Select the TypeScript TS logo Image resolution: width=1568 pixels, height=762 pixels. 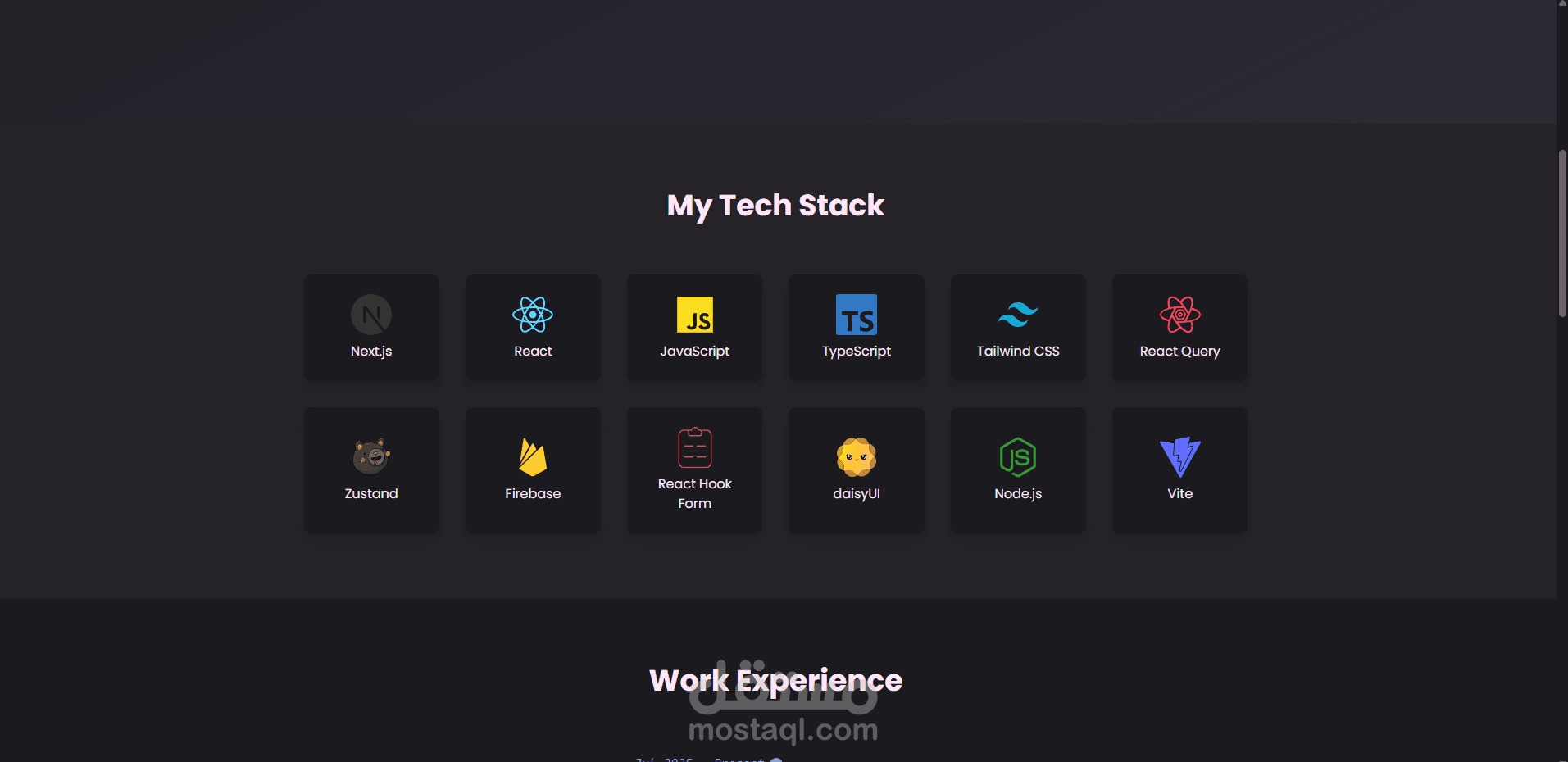(857, 315)
